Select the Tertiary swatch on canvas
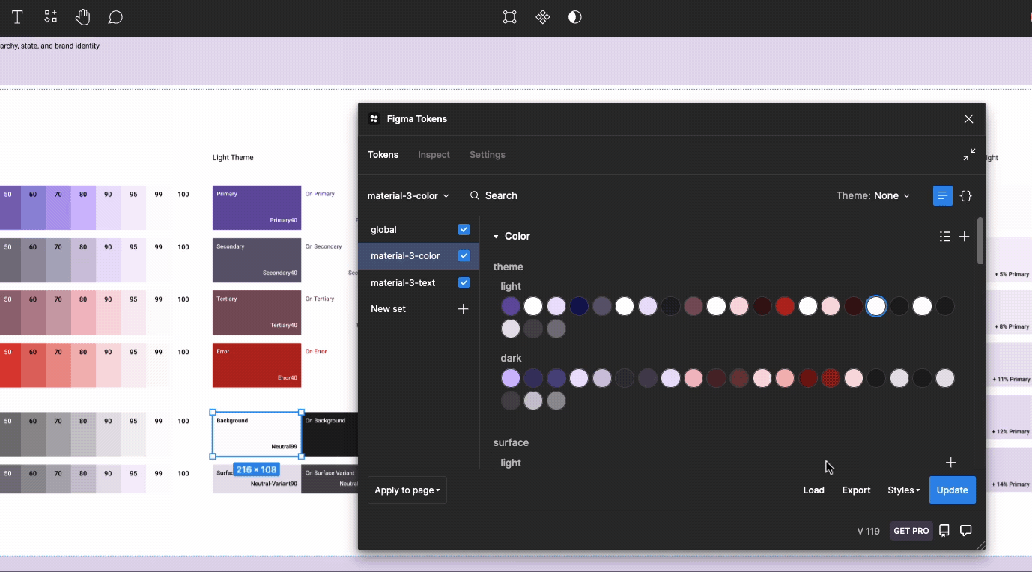This screenshot has width=1032, height=572. (x=257, y=313)
